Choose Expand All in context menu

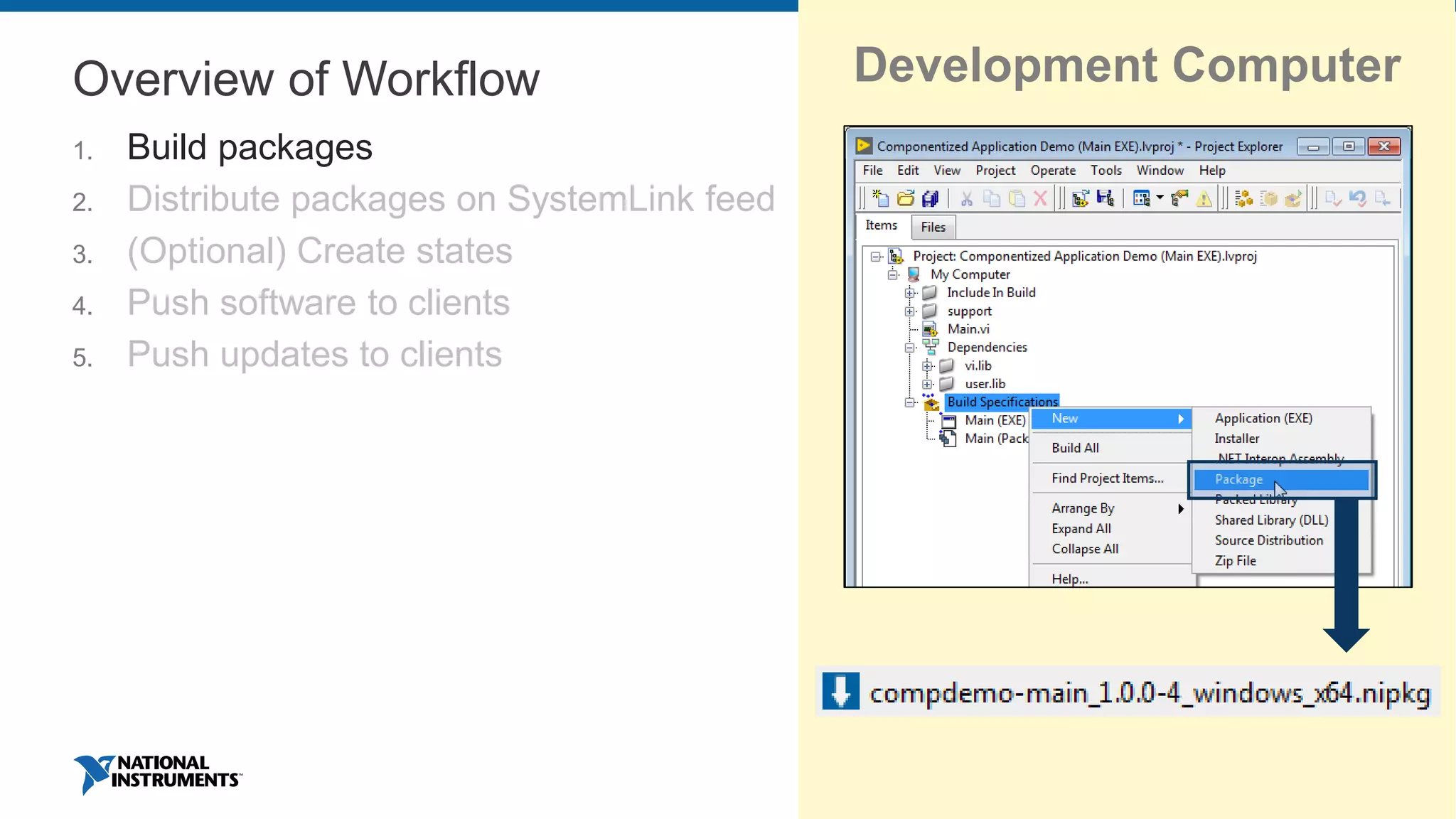tap(1111, 529)
